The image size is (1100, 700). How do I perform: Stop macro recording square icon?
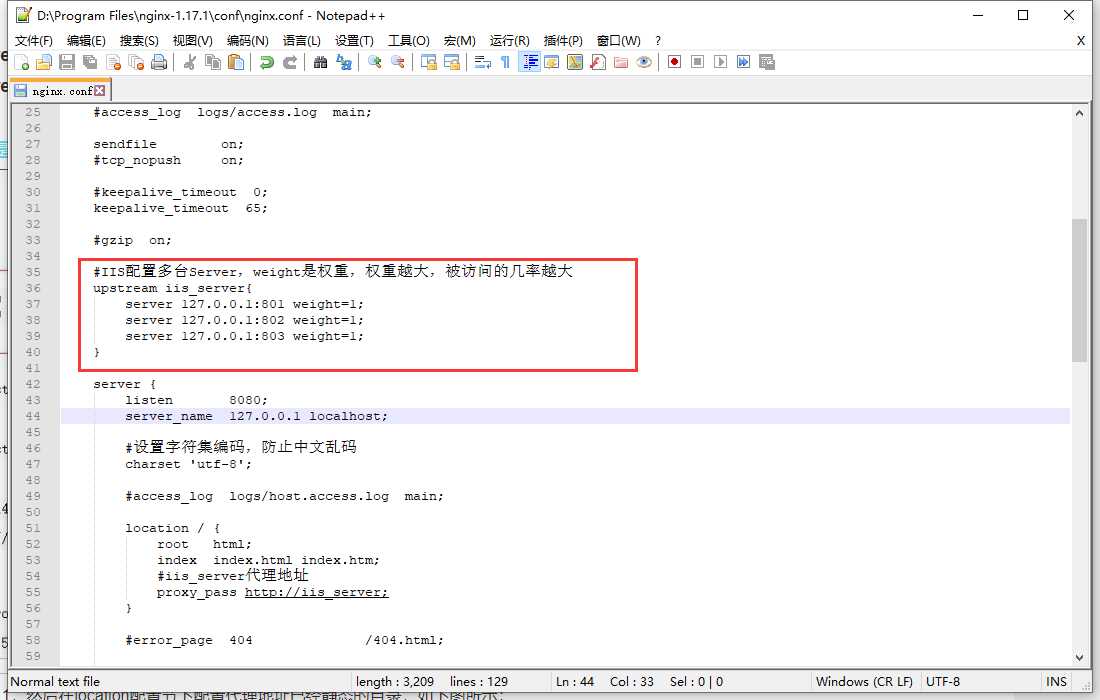click(x=697, y=62)
